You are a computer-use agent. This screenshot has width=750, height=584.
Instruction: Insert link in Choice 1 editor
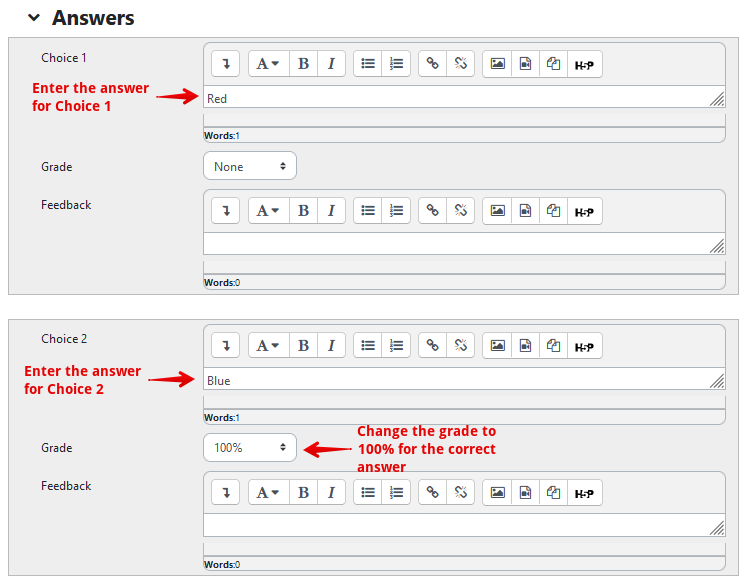point(432,64)
